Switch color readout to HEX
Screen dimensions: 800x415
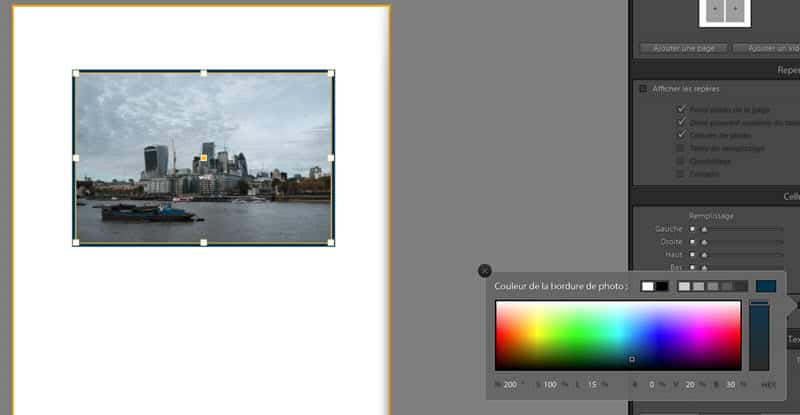pos(768,385)
